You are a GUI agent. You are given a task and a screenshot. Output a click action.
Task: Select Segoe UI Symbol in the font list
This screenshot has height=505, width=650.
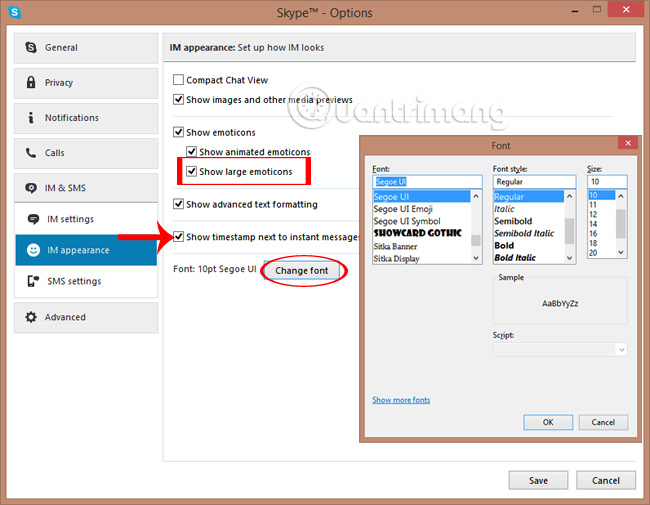point(422,221)
